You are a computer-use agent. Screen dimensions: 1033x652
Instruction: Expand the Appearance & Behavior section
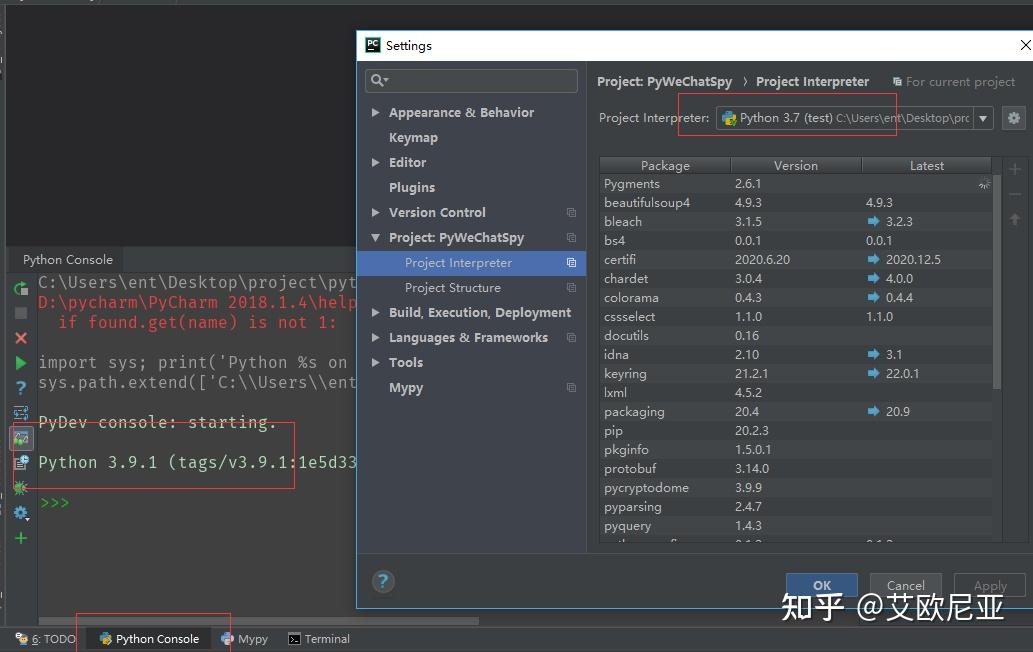coord(376,112)
